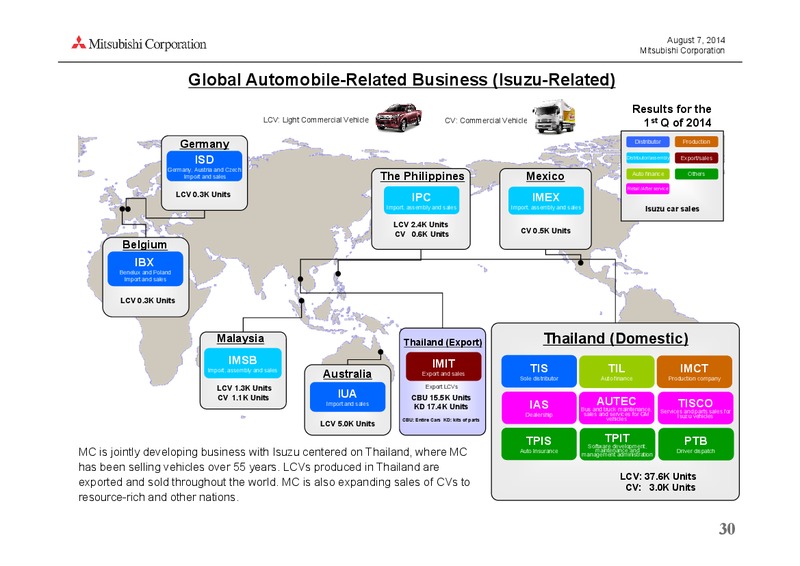
Task: Click 'LCV 0.3K Units' under Germany ISD
Action: click(203, 194)
